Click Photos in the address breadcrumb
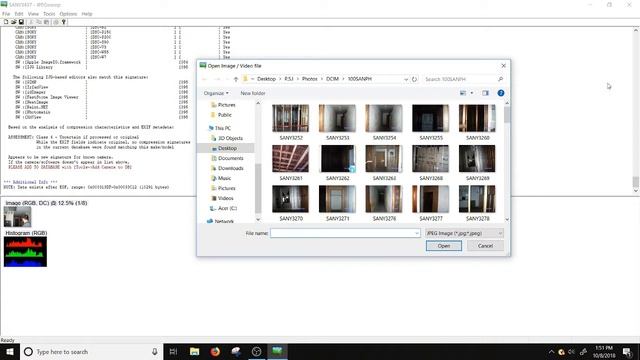The image size is (640, 360). [x=309, y=79]
